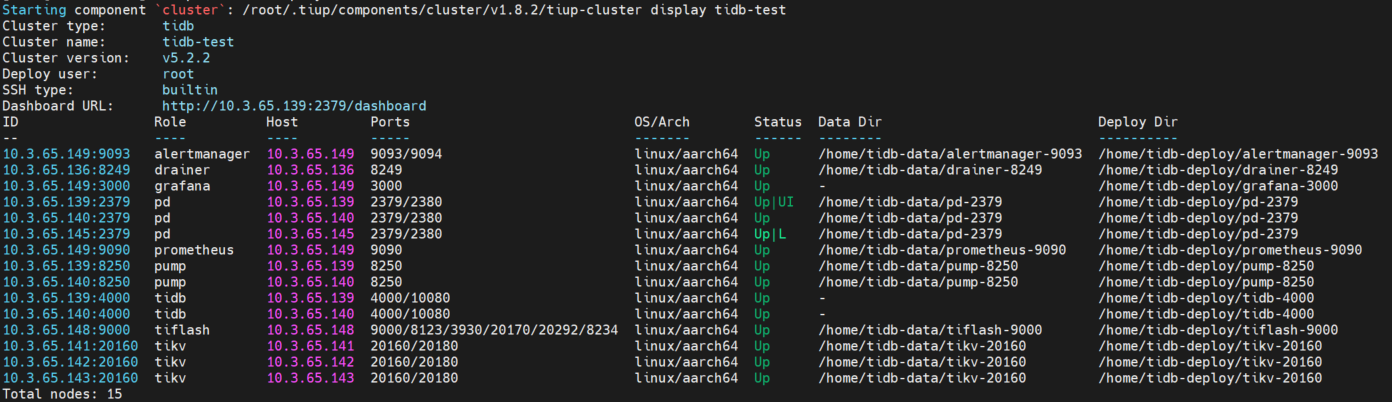Click deploy dir /home/tidb-deploy/prometheus-9090

tap(1230, 250)
